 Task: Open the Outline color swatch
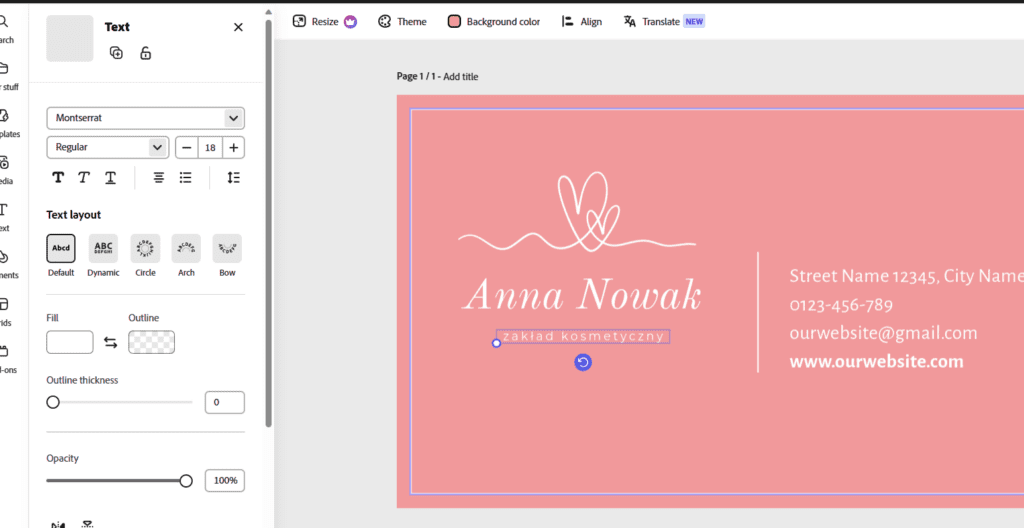pos(152,342)
